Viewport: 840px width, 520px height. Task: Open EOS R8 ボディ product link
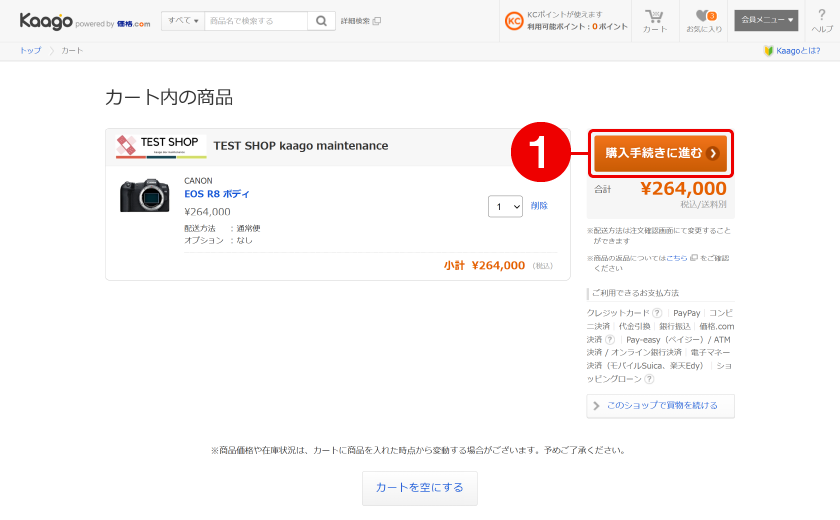tap(217, 194)
